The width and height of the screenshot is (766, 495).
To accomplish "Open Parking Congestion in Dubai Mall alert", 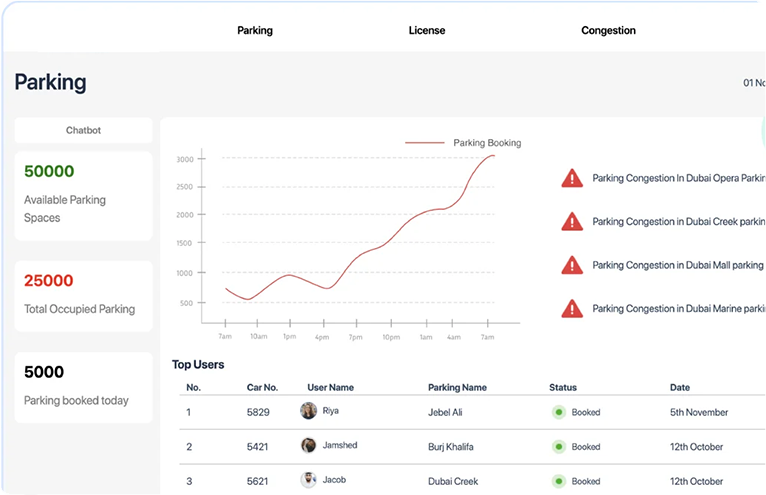I will [677, 265].
